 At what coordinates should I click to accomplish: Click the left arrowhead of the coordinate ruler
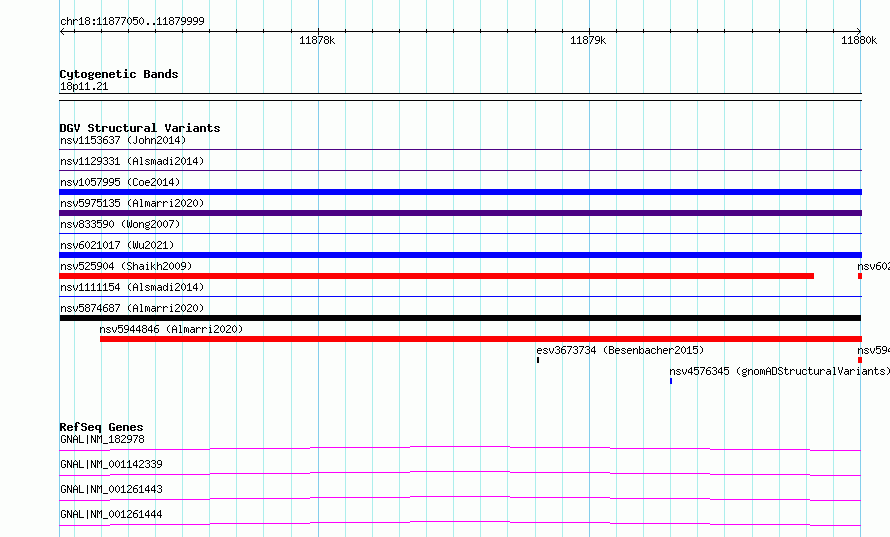pos(62,32)
